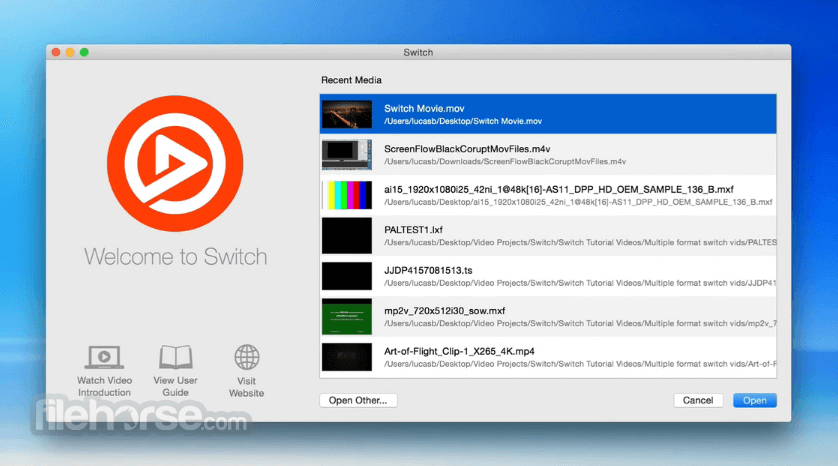Select the file name ScreenFlowBlackCoruptMovFiles.m4v
The width and height of the screenshot is (838, 466).
click(467, 149)
